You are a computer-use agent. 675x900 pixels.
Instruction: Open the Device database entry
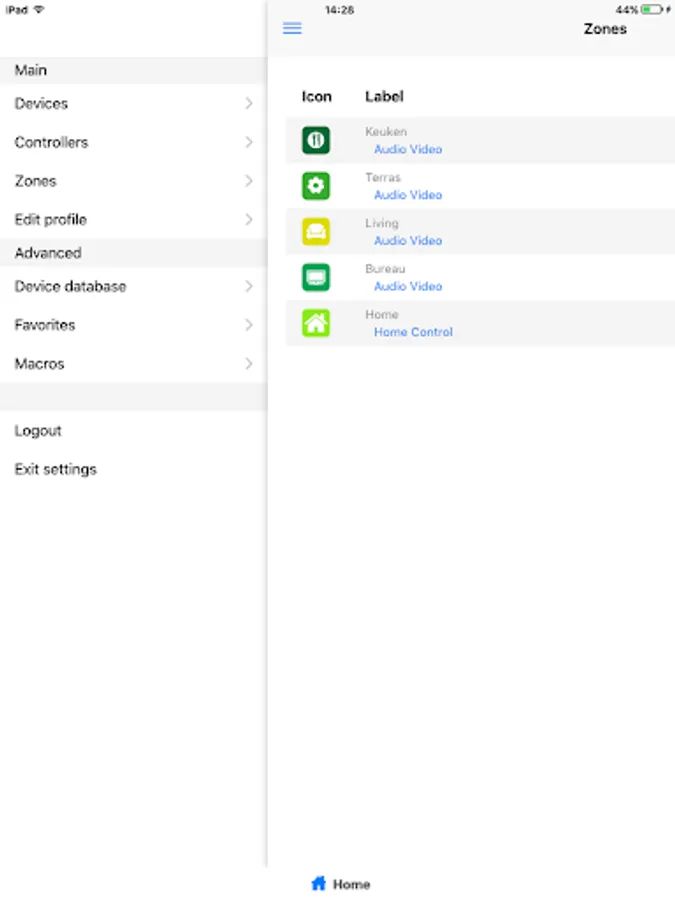[133, 286]
